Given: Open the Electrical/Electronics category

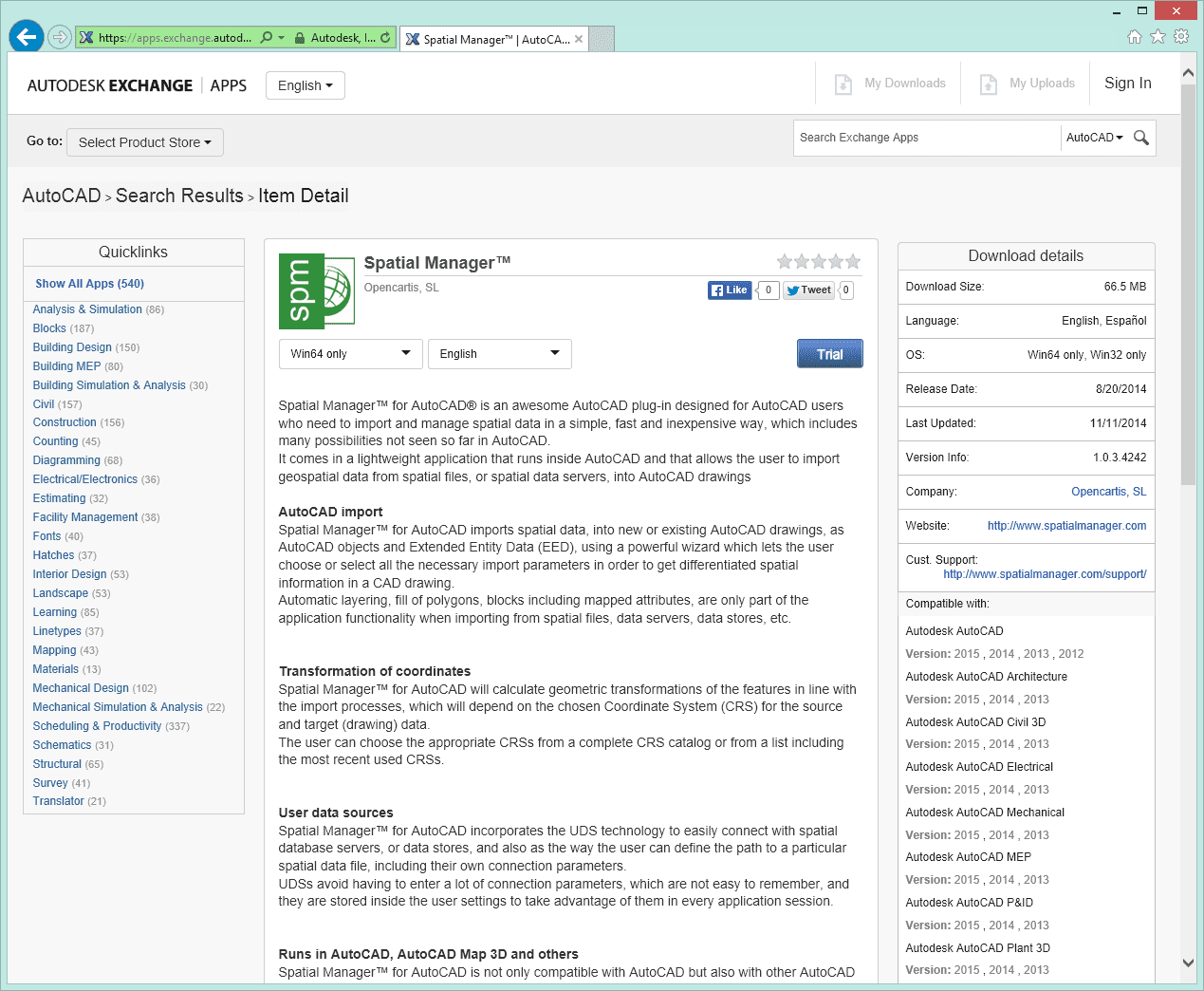Looking at the screenshot, I should click(85, 479).
